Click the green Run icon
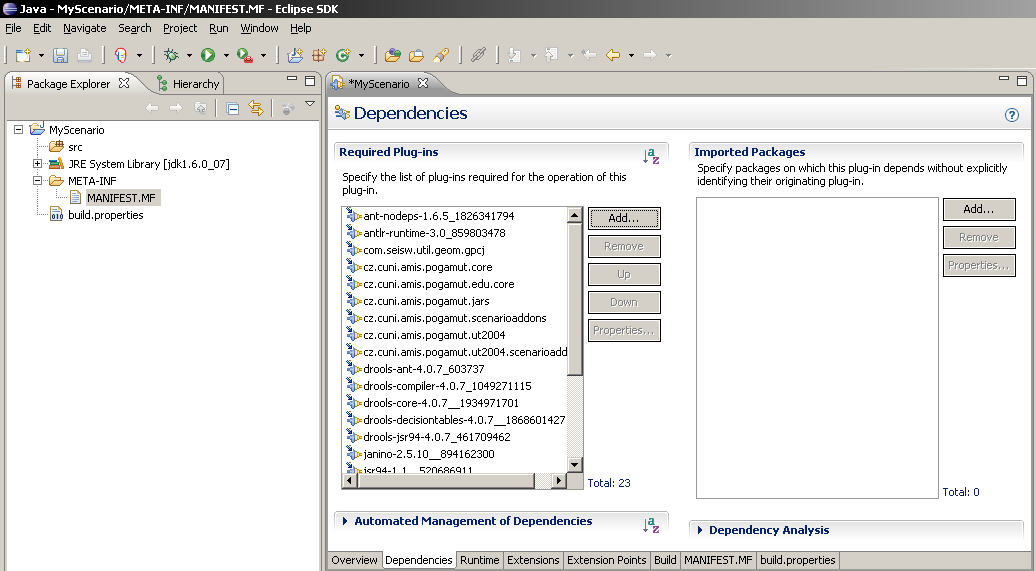 click(208, 56)
